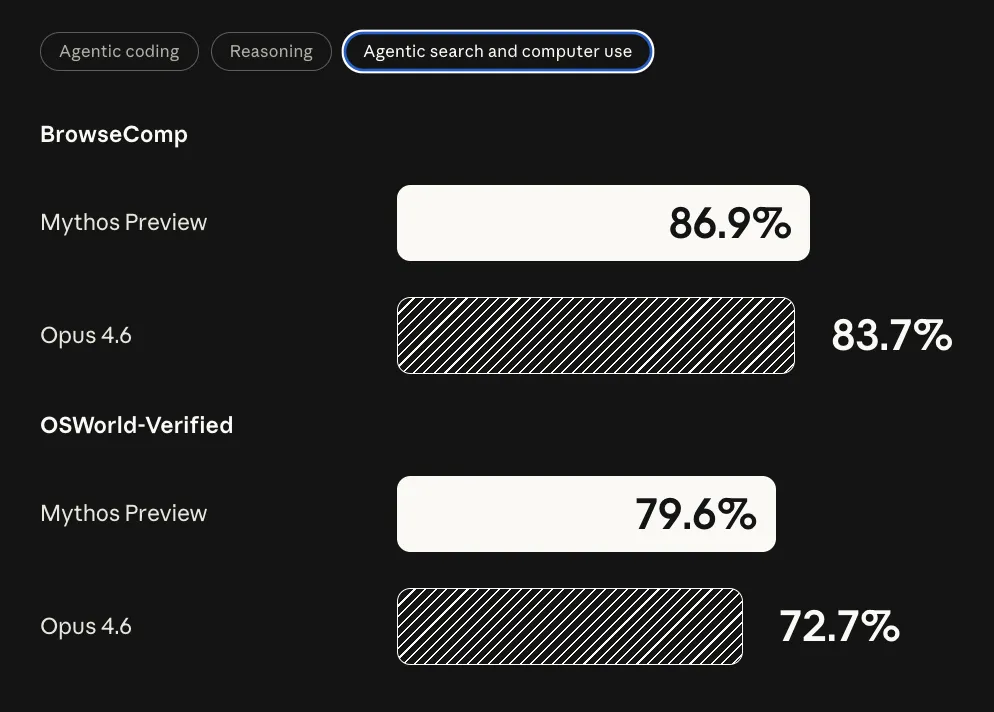This screenshot has height=712, width=994.
Task: Click Mythos Preview label under OSWorld-Verified
Action: 124,513
